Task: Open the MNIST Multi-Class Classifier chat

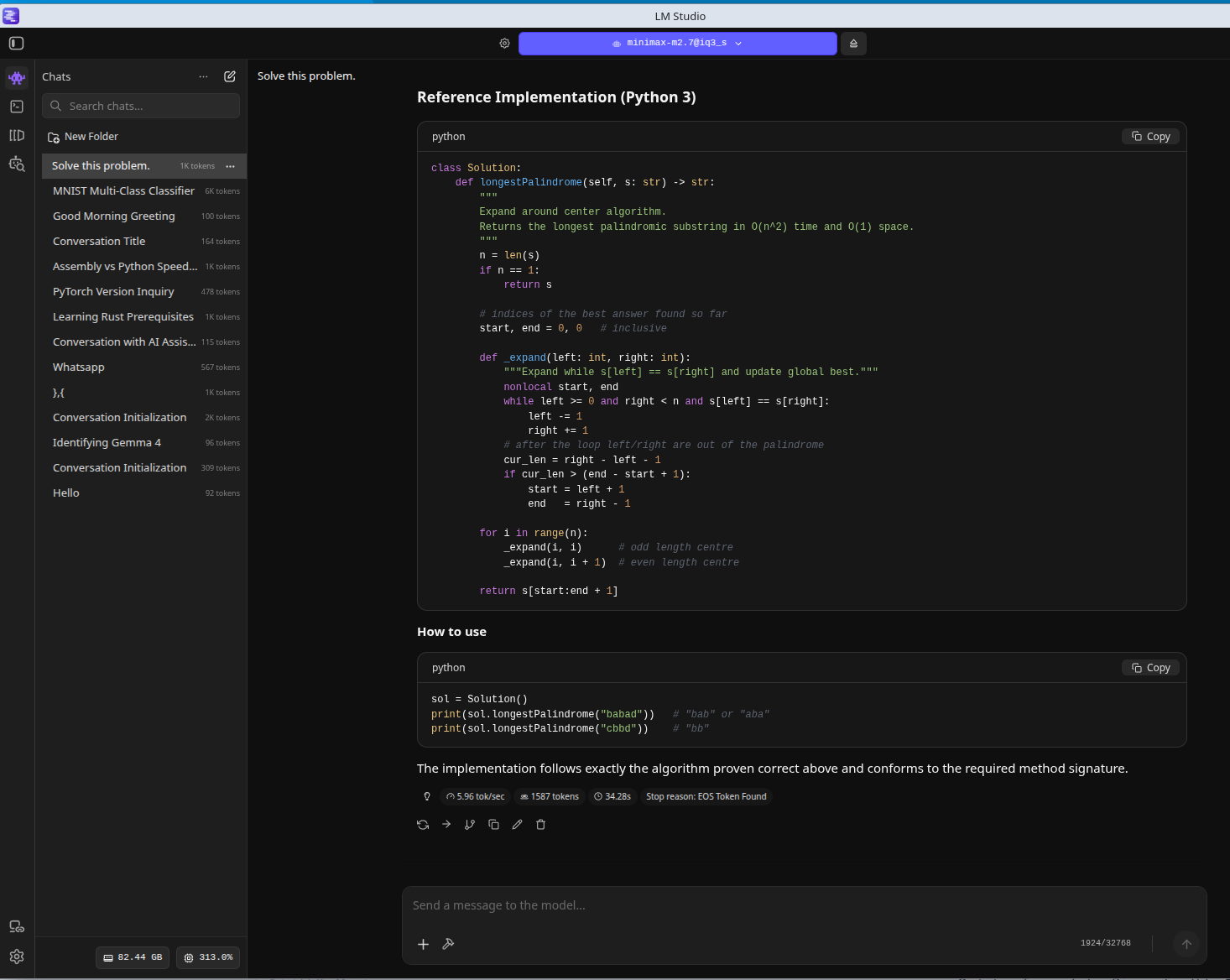Action: (144, 191)
